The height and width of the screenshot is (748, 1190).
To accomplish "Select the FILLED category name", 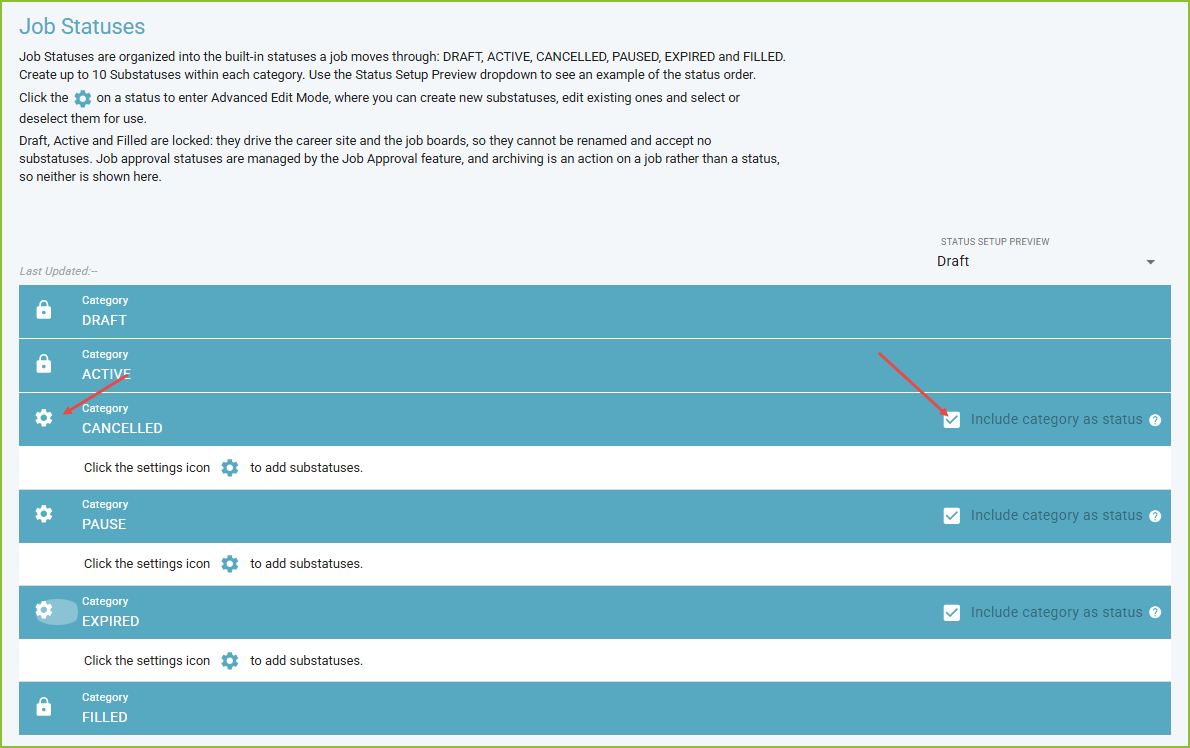I will [105, 717].
